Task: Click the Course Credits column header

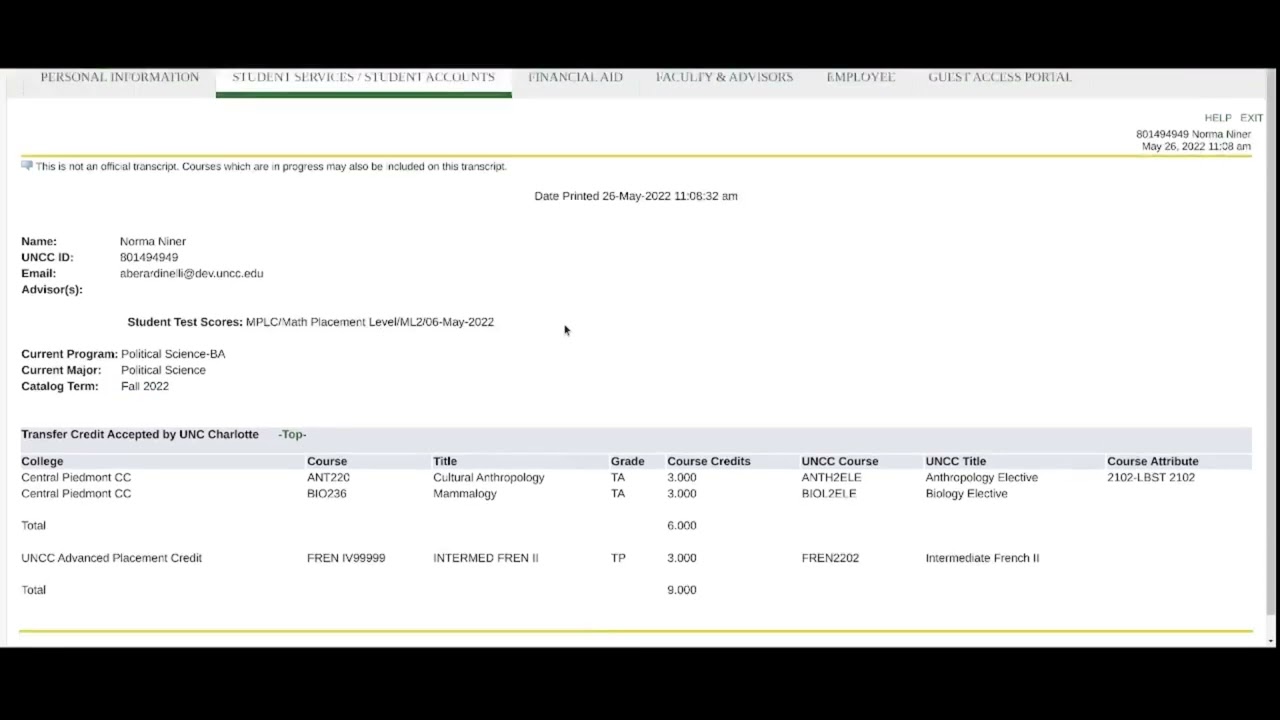Action: click(x=709, y=461)
